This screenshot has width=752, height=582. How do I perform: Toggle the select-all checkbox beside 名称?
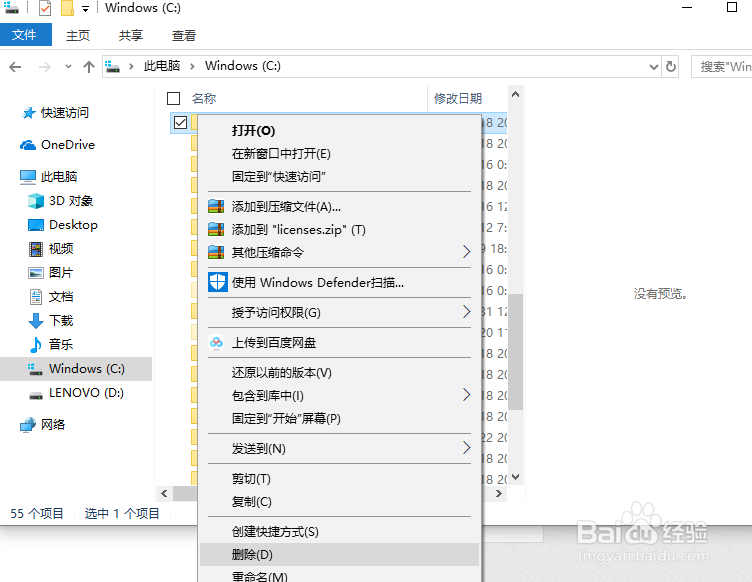tap(173, 98)
